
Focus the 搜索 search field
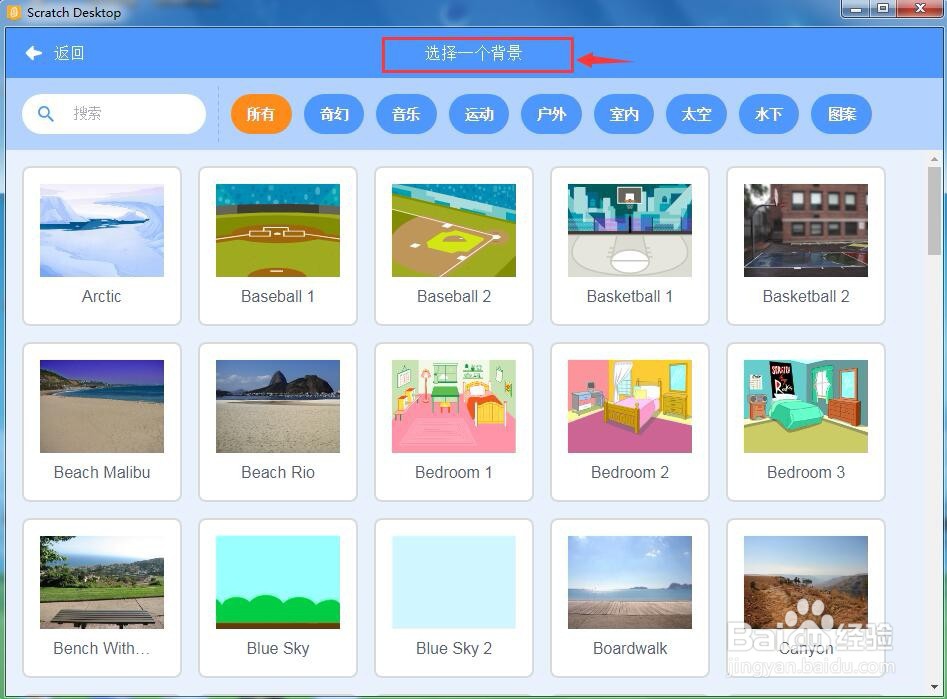coord(114,114)
